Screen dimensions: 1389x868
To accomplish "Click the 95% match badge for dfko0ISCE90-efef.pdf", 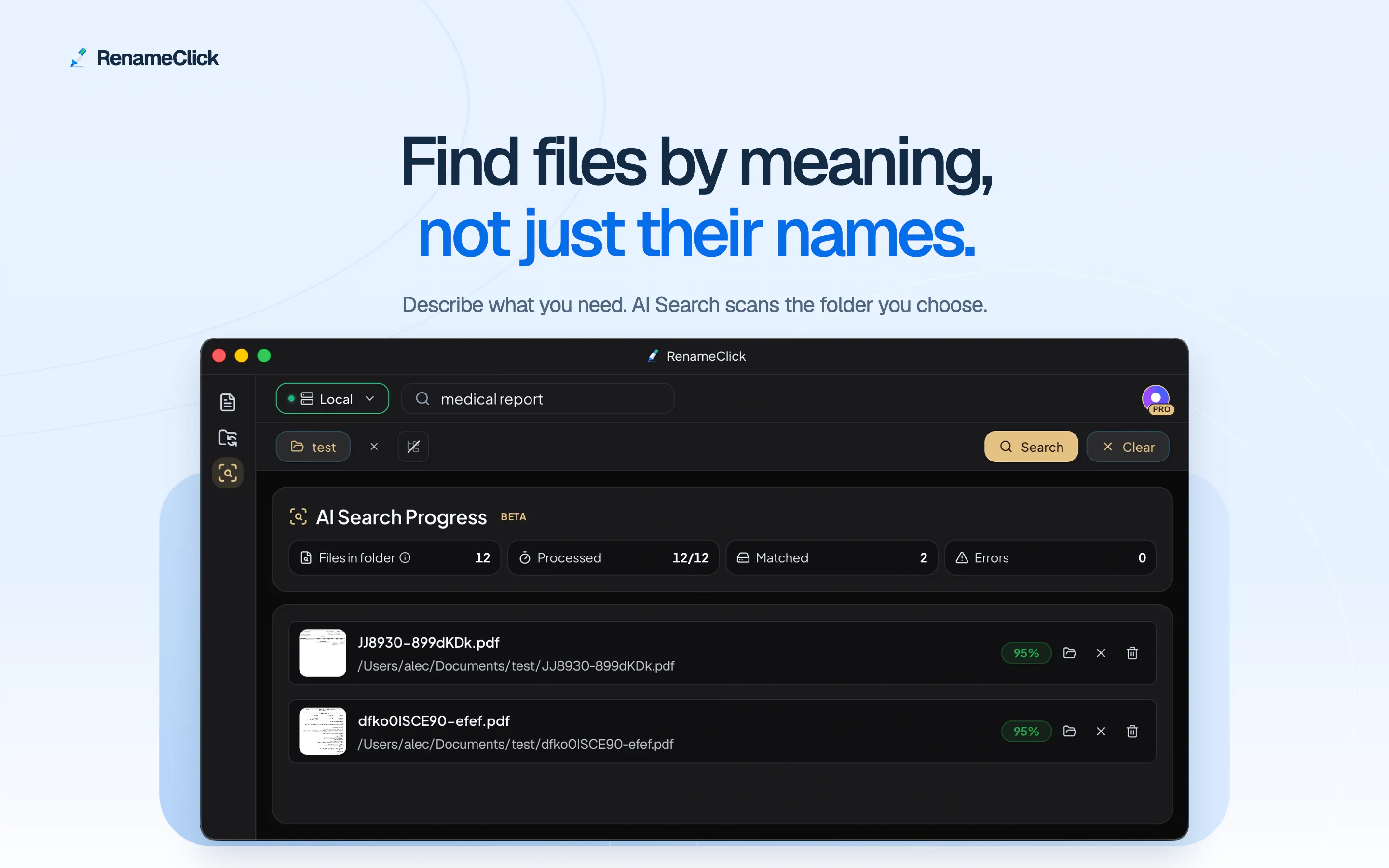I will tap(1026, 731).
